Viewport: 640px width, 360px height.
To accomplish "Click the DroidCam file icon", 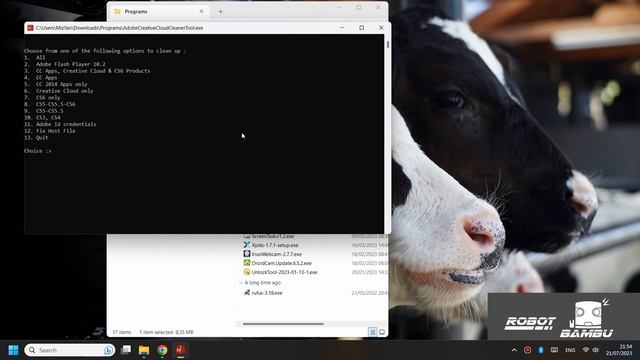I will tap(247, 263).
